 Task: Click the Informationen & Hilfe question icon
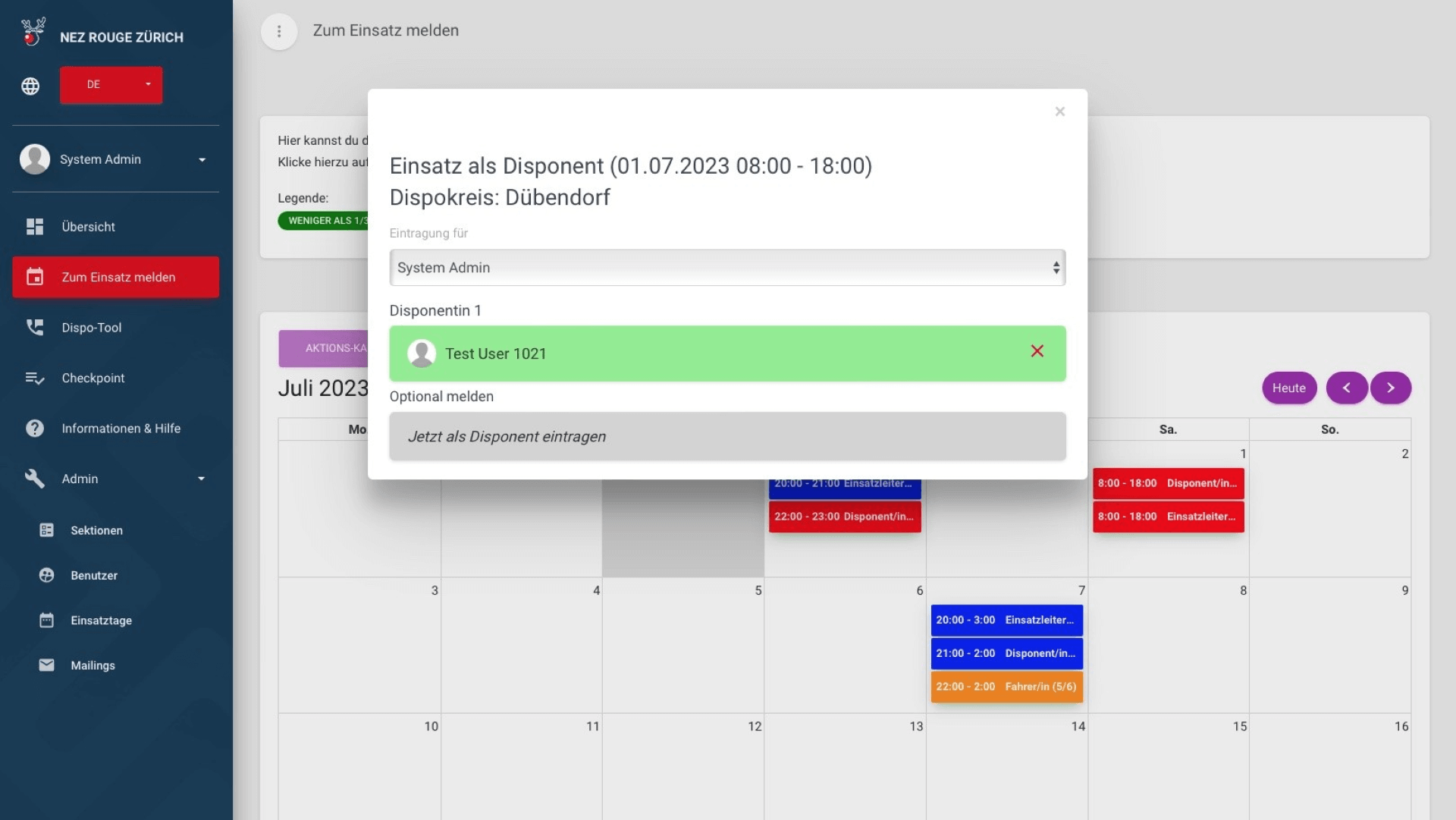click(x=35, y=429)
